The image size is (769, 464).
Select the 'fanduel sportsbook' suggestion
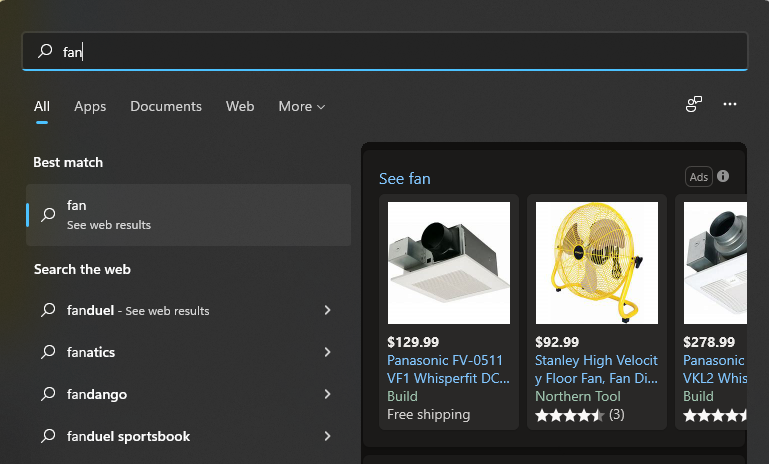189,437
